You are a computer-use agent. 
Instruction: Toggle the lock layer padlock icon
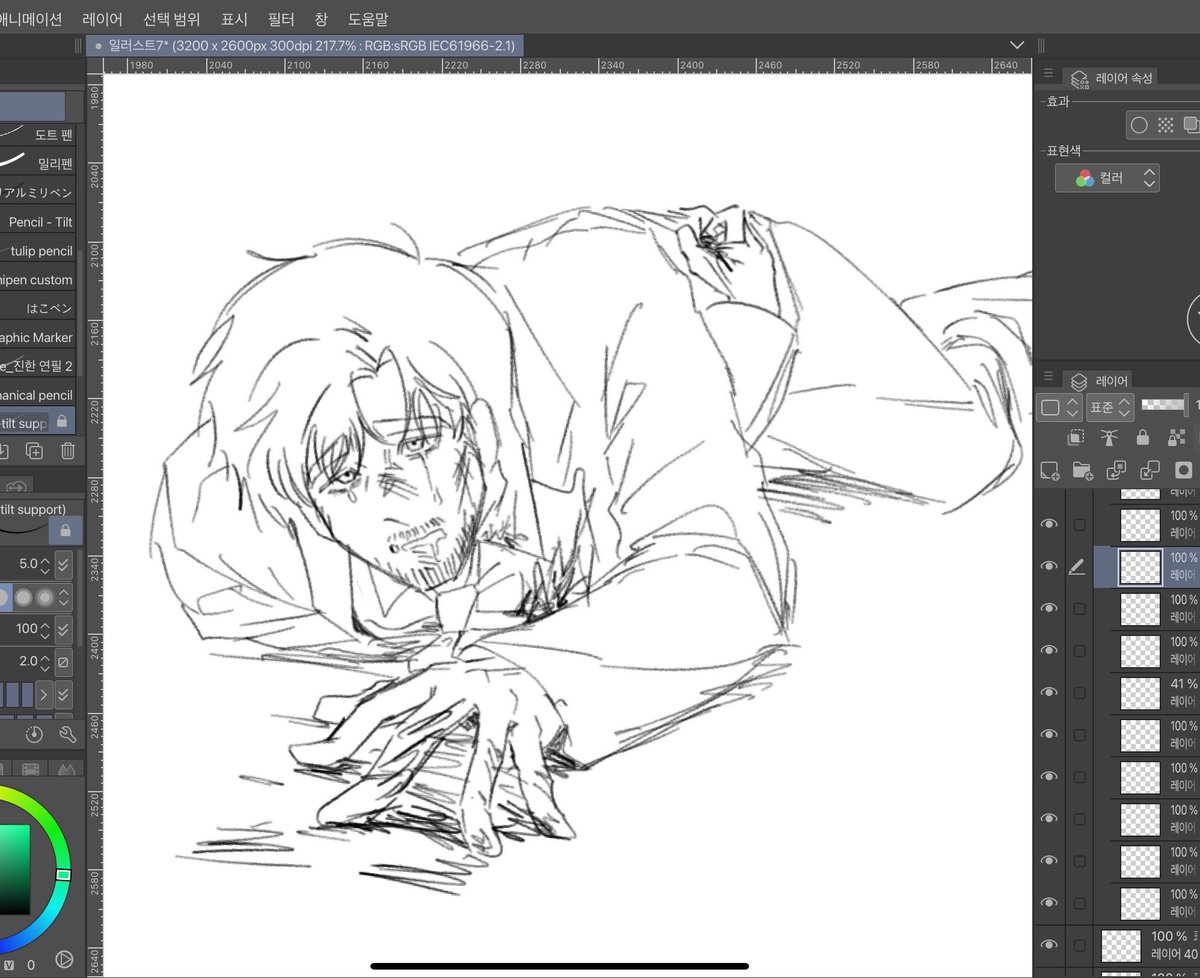[1142, 437]
